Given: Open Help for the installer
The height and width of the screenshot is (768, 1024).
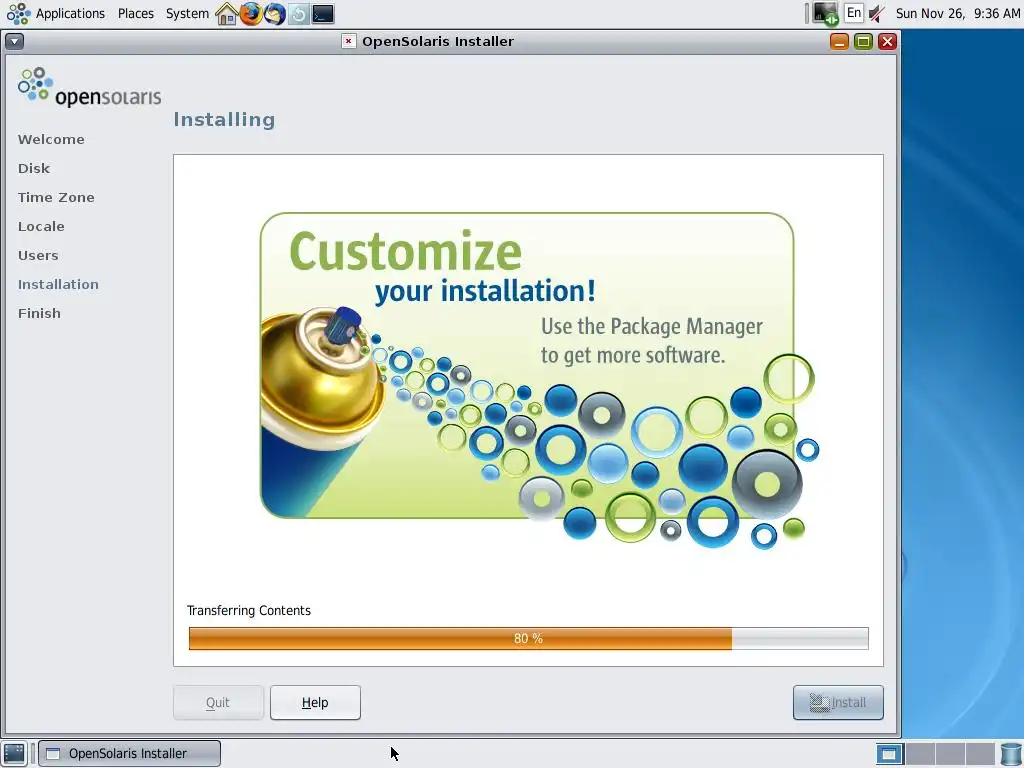Looking at the screenshot, I should [315, 703].
